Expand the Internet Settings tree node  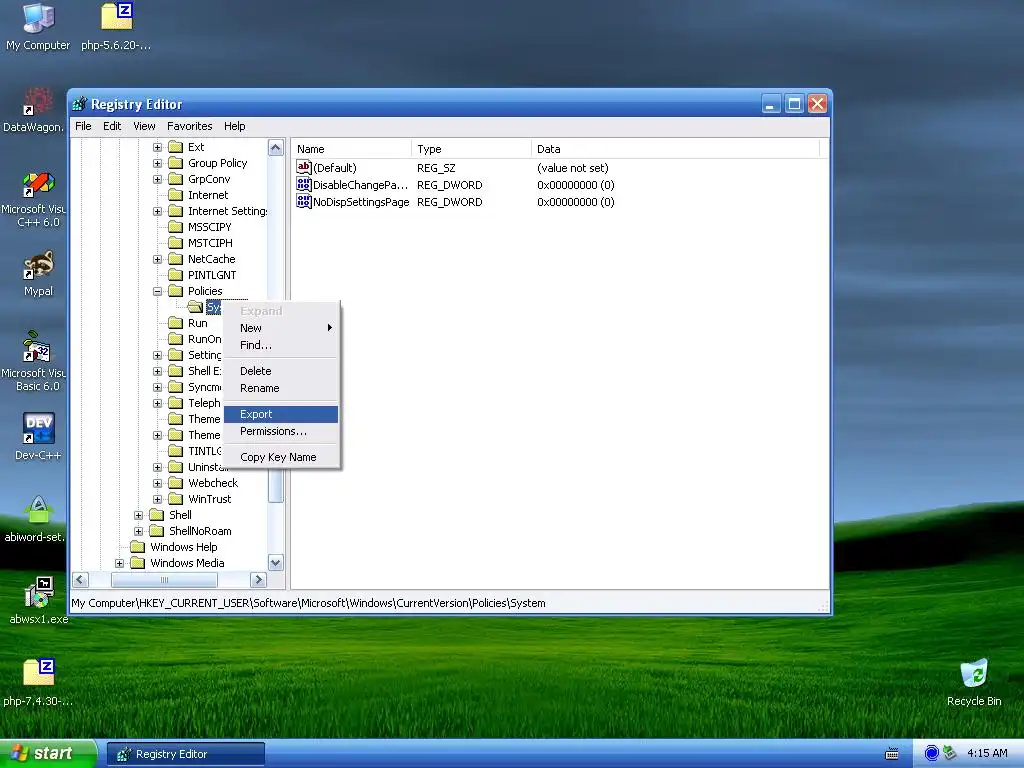click(157, 212)
